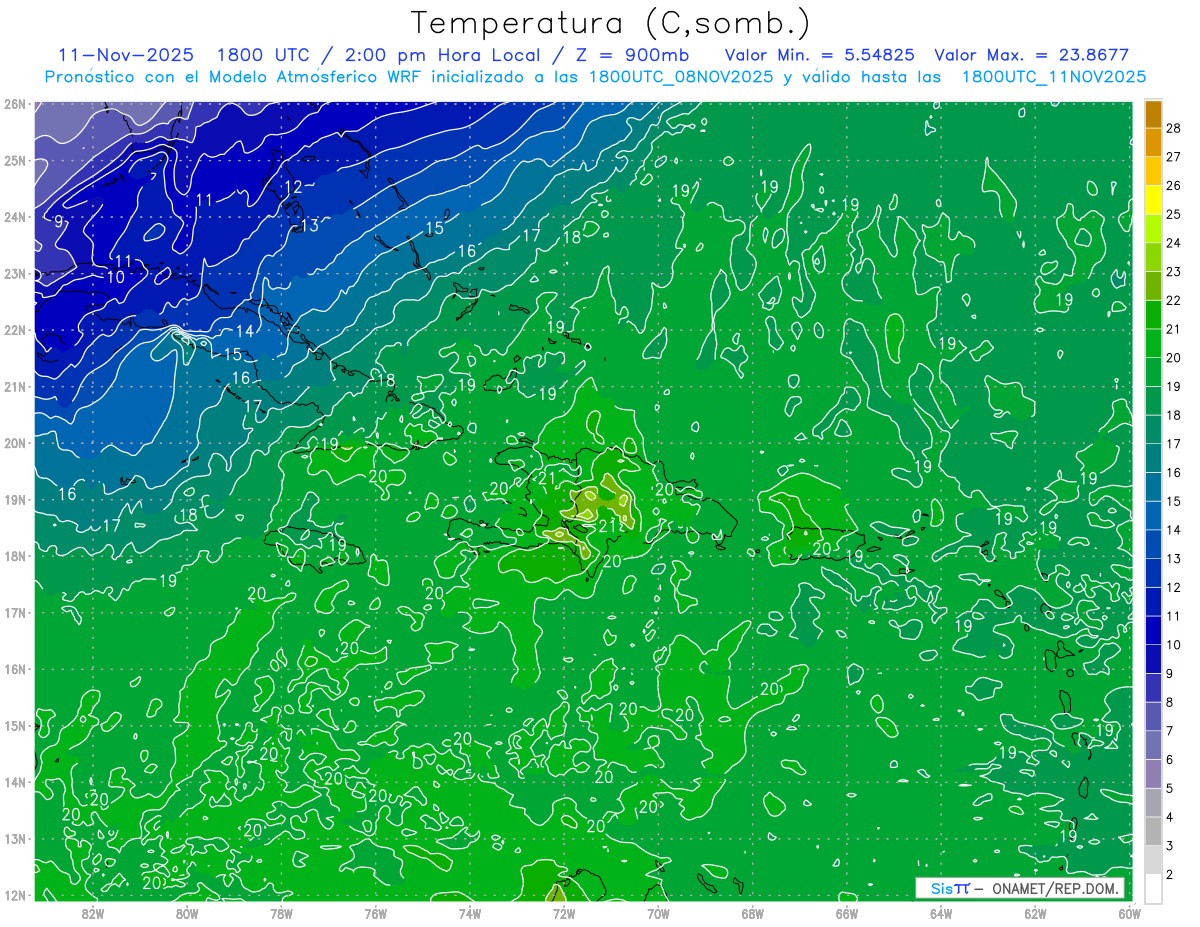Click longitude axis label "66W"
Image resolution: width=1200 pixels, height=927 pixels.
click(x=846, y=913)
